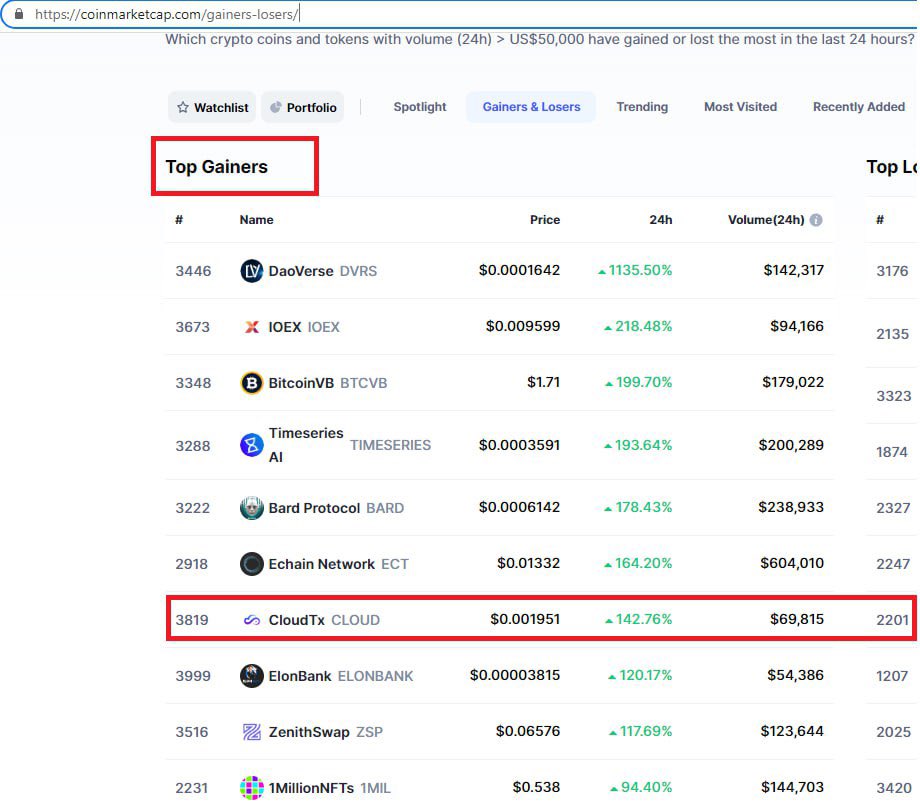Click the ZenithSwap coin logo

(x=252, y=732)
